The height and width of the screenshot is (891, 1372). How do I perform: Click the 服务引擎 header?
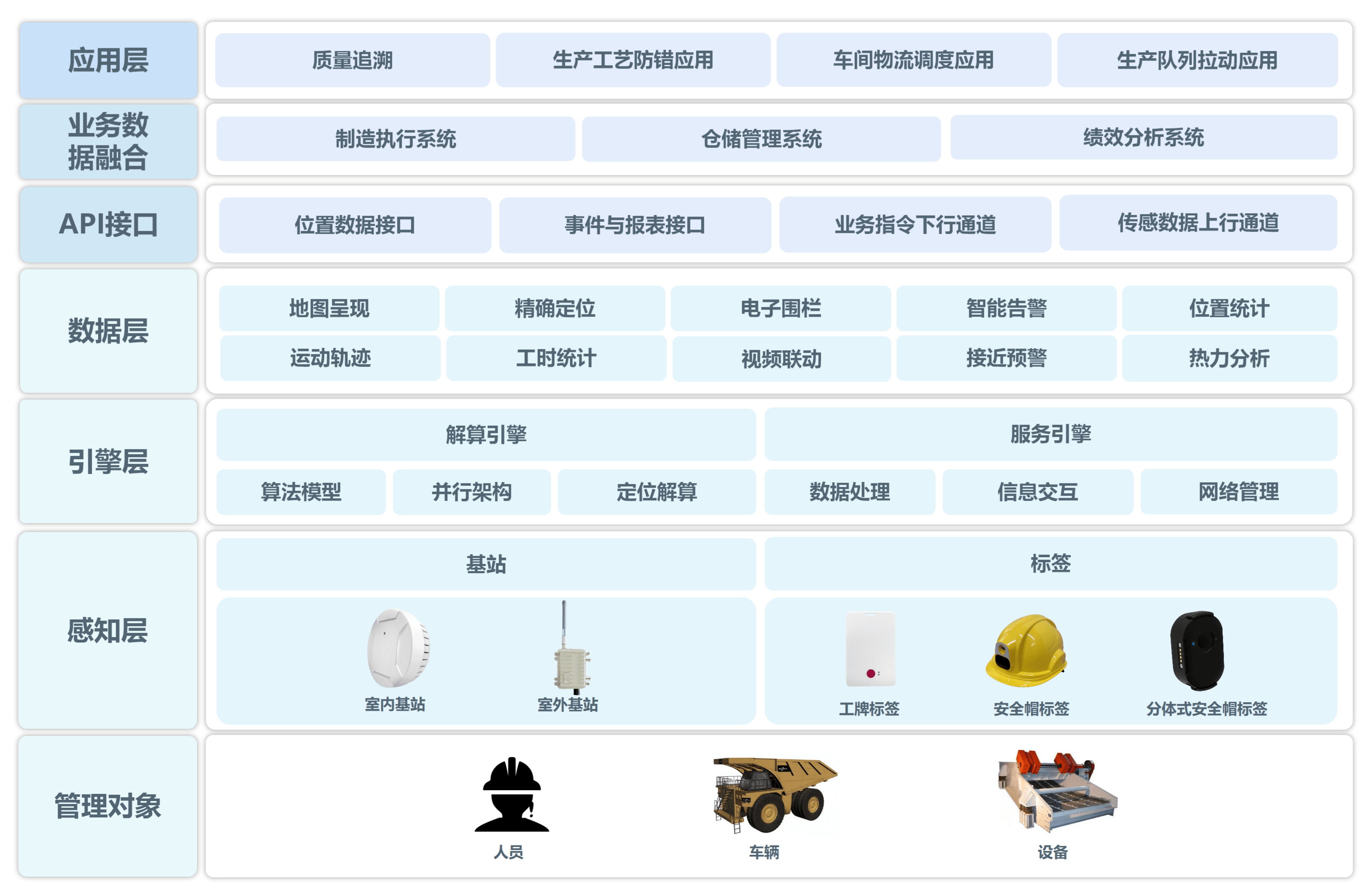point(1051,434)
